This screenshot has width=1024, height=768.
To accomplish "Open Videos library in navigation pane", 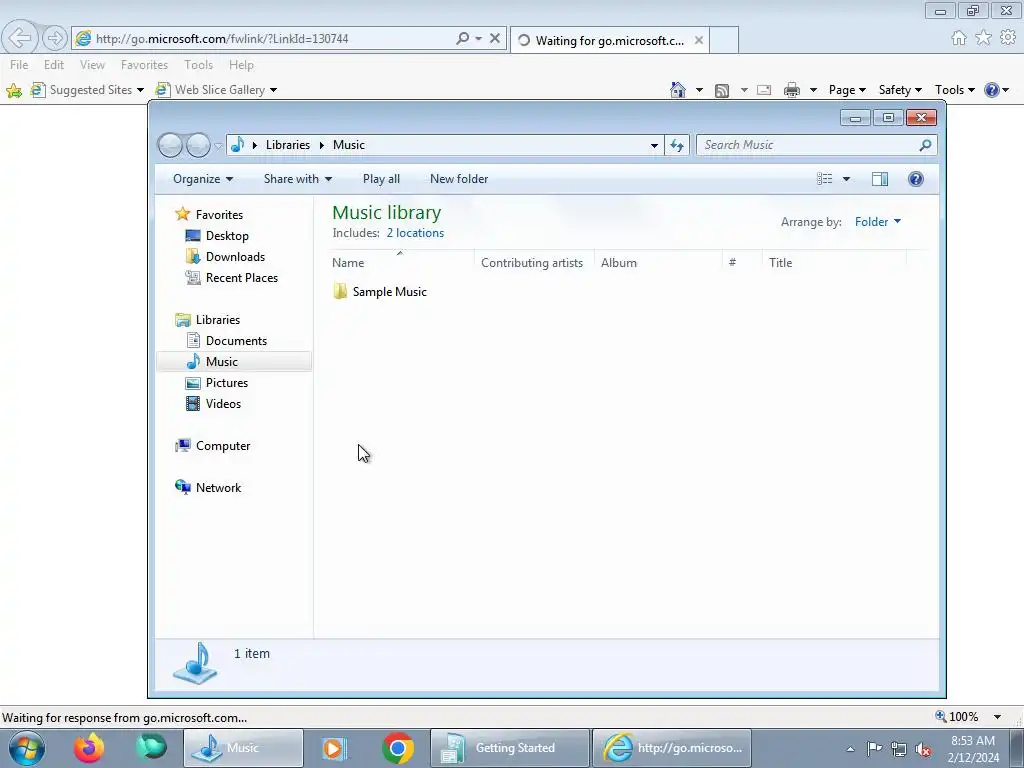I will 223,404.
